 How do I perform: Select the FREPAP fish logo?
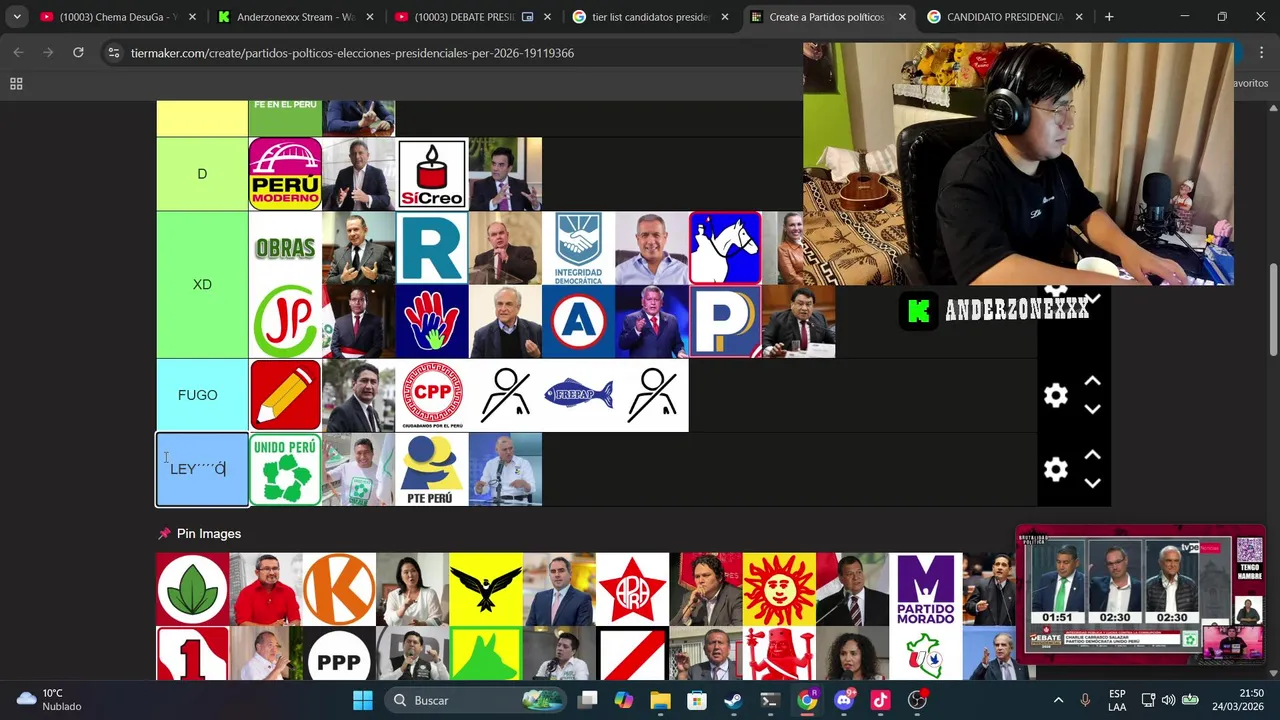coord(578,395)
